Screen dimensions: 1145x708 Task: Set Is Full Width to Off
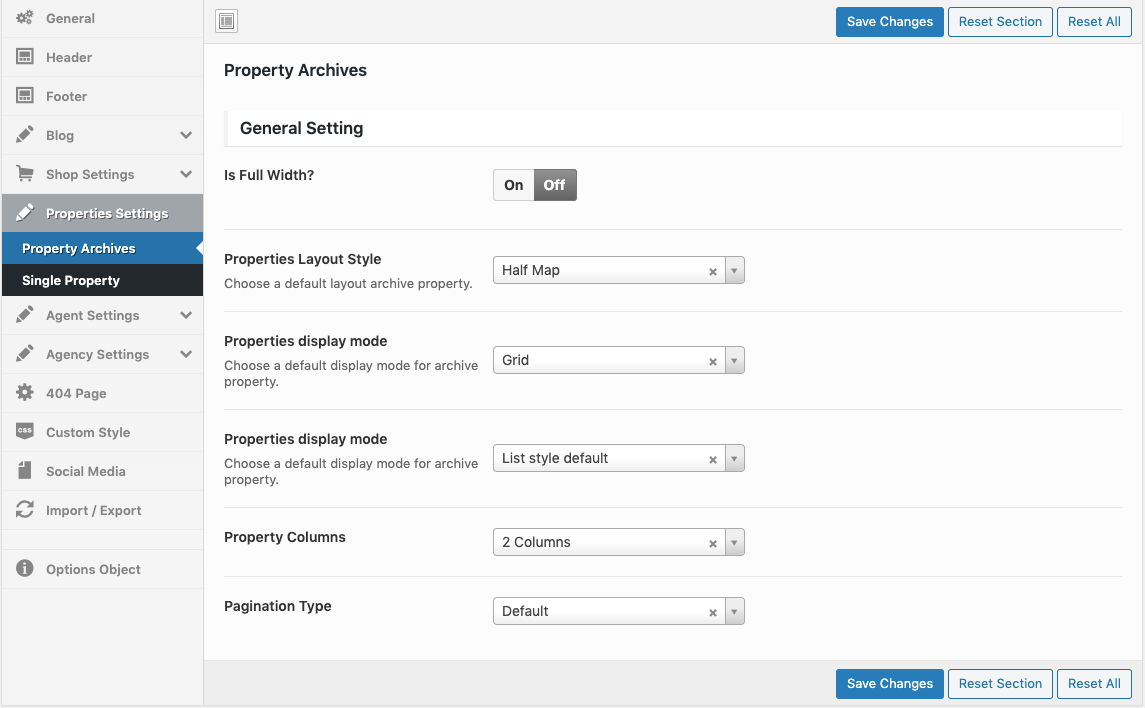tap(554, 185)
